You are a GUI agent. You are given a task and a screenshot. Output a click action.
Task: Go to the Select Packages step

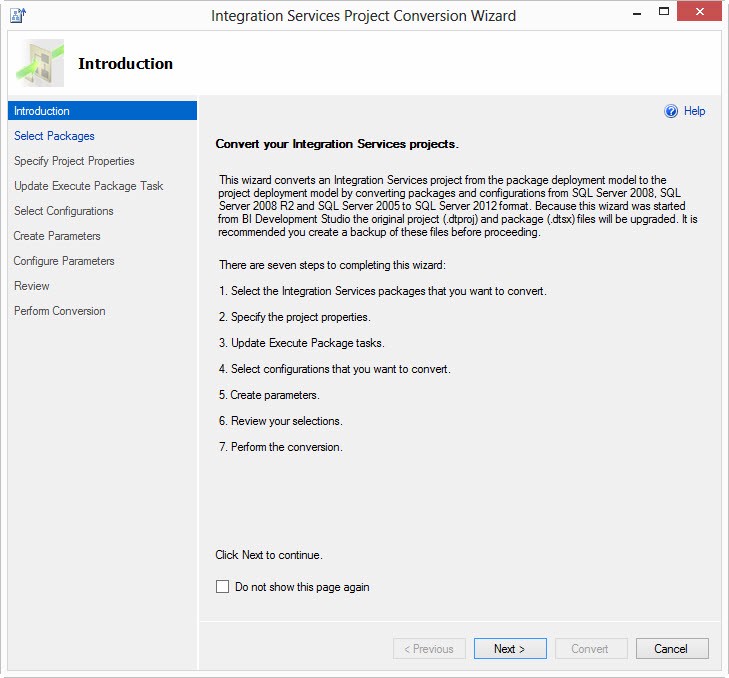tap(54, 136)
